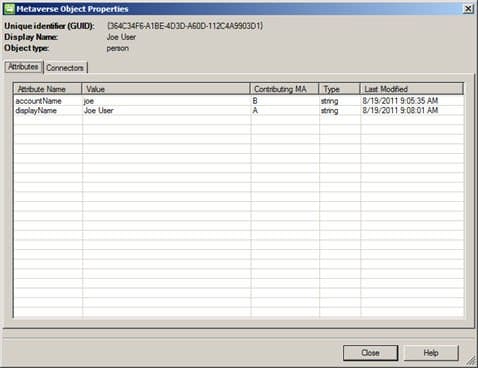
Task: Sort by the Last Modified column header
Action: coord(412,89)
